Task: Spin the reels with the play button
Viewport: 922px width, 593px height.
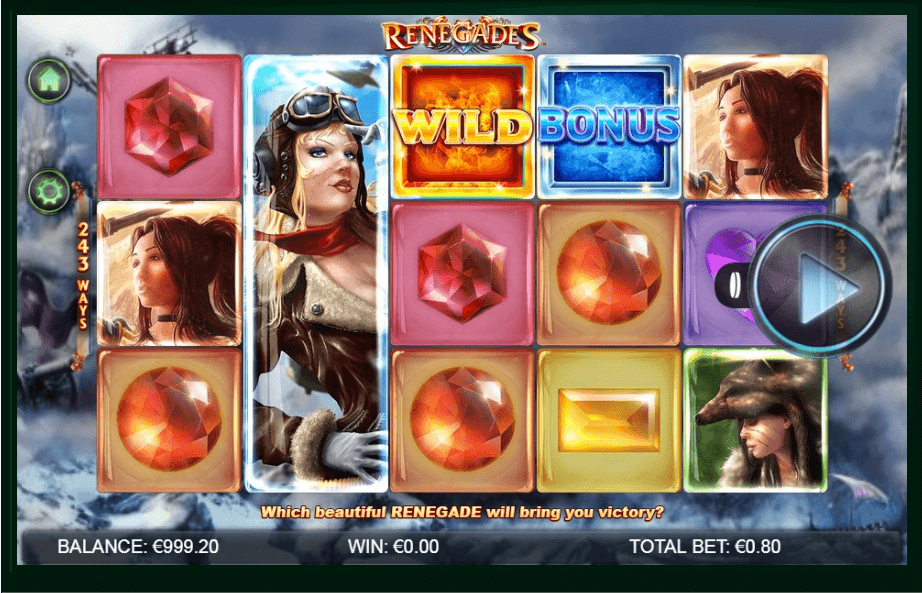Action: (821, 286)
